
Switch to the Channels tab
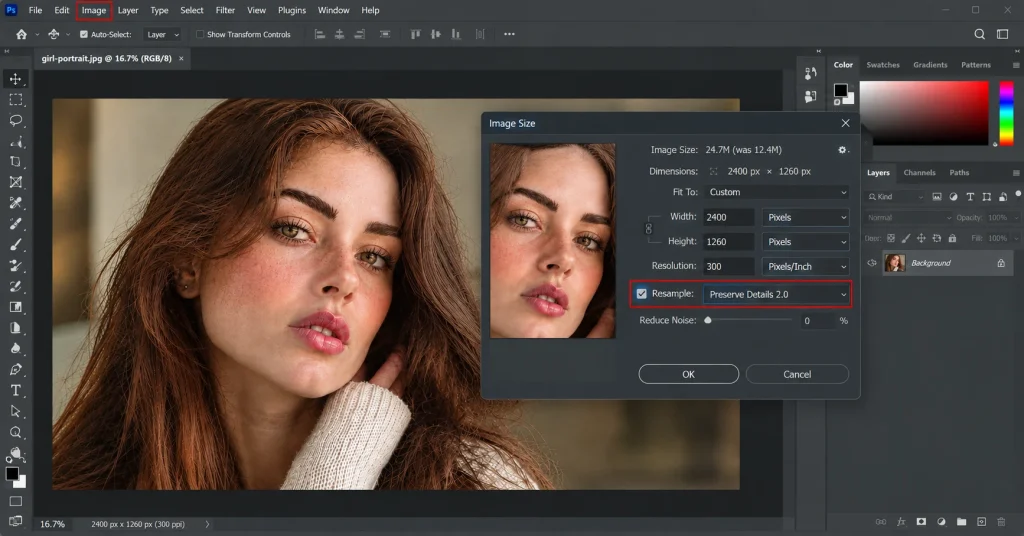(x=920, y=172)
